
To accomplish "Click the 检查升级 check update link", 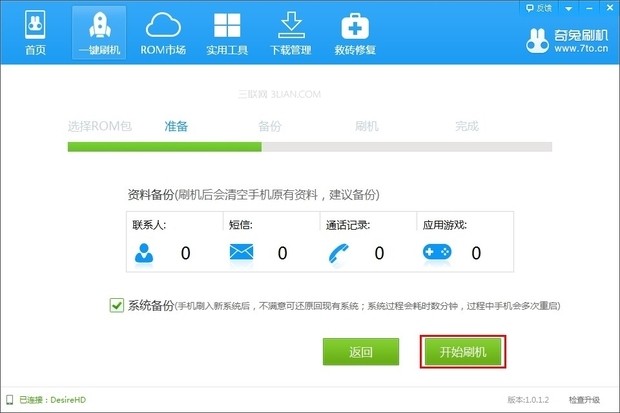I will 584,400.
